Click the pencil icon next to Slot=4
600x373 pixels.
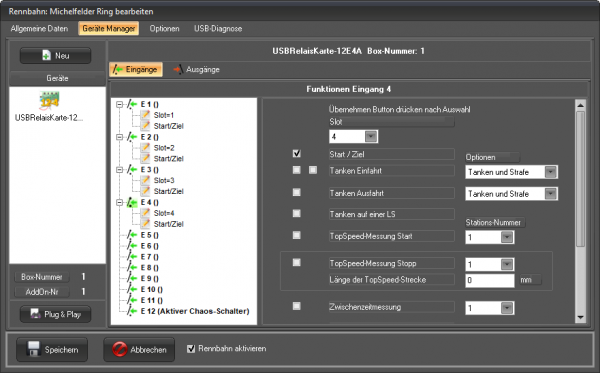(145, 213)
